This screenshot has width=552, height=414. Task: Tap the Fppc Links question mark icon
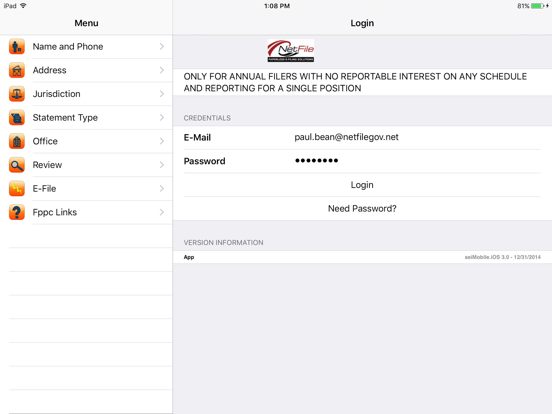17,212
